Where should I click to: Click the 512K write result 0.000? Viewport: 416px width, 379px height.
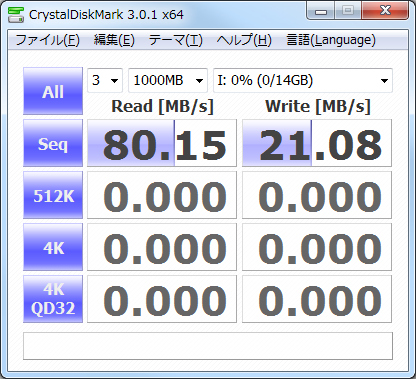point(317,195)
